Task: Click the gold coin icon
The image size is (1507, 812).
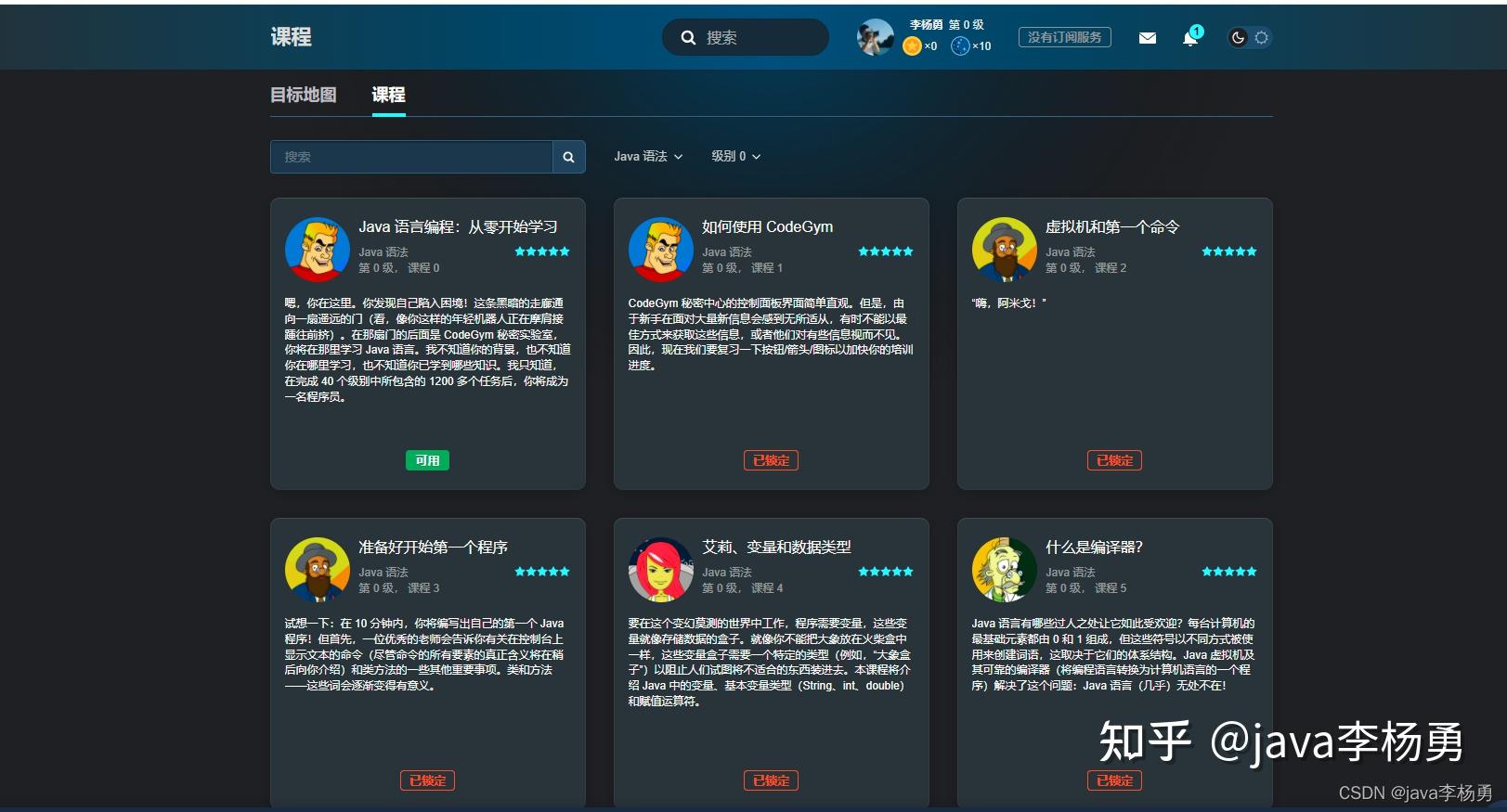Action: click(x=912, y=45)
